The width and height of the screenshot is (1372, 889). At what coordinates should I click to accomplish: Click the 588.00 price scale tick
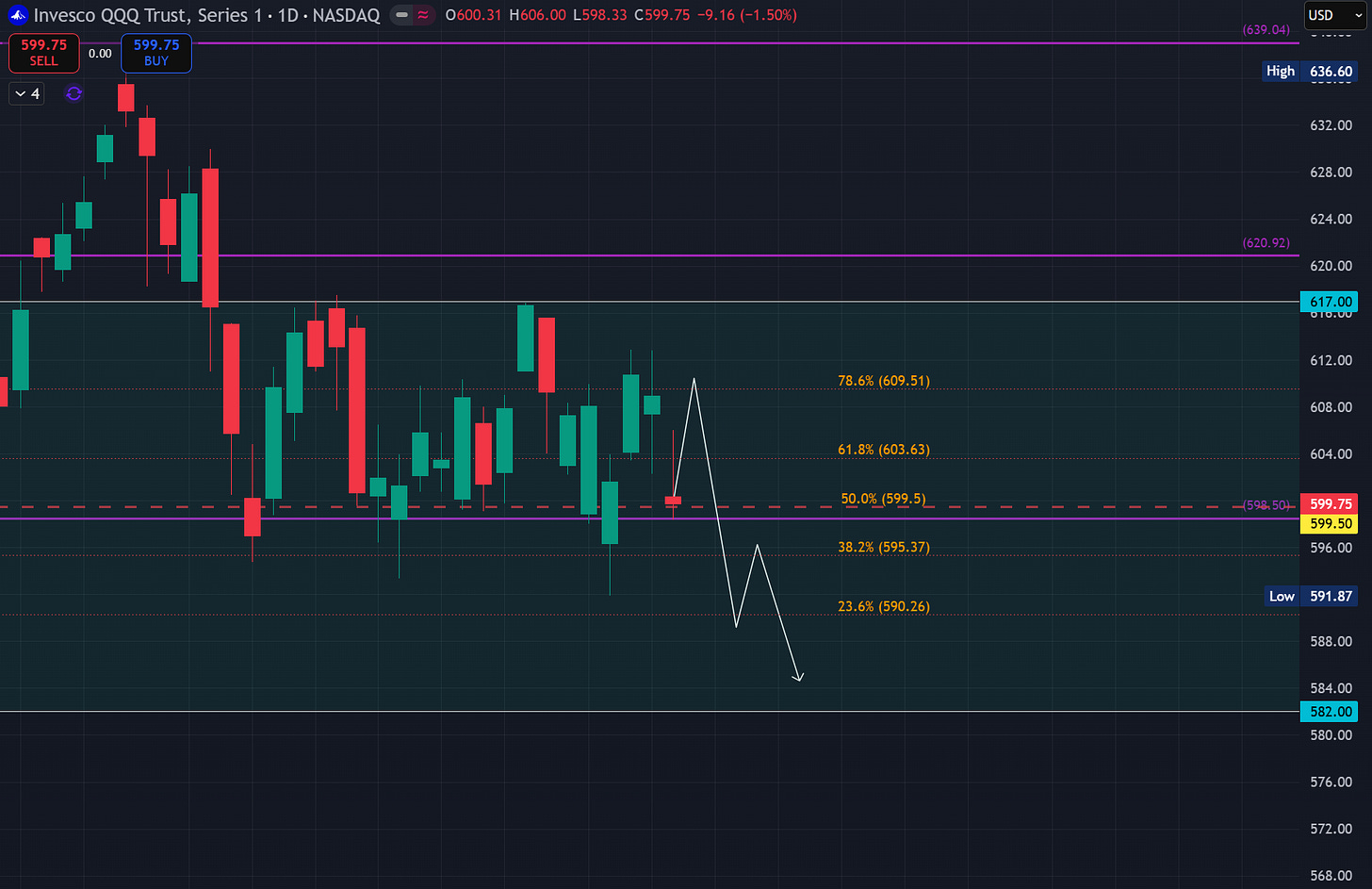click(1331, 641)
